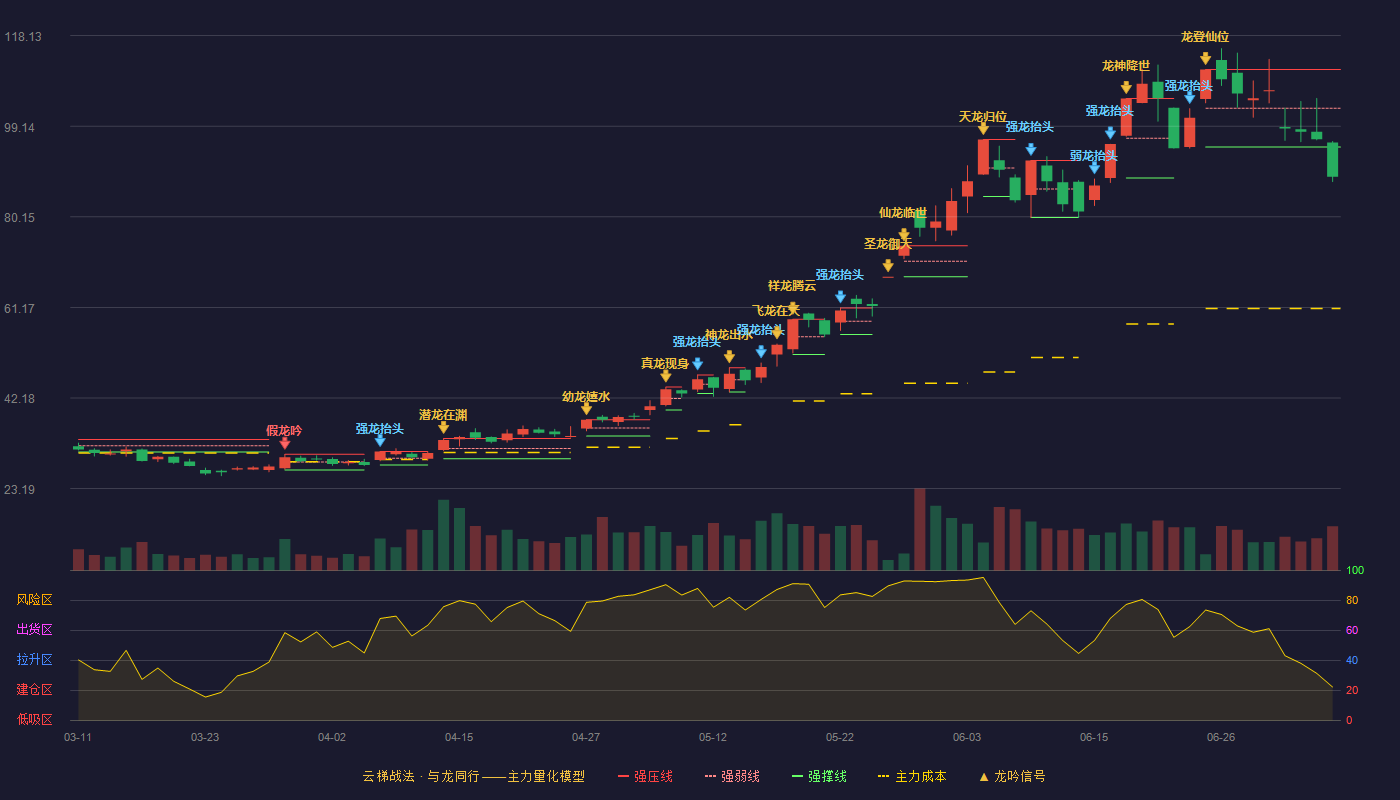Click the 06-15 date label
The width and height of the screenshot is (1400, 800).
(x=1094, y=737)
